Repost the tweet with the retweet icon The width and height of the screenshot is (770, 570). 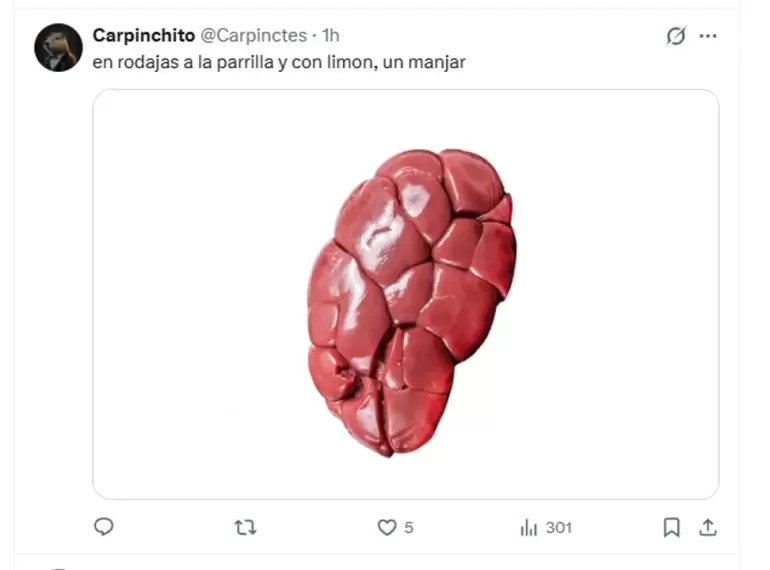tap(245, 527)
